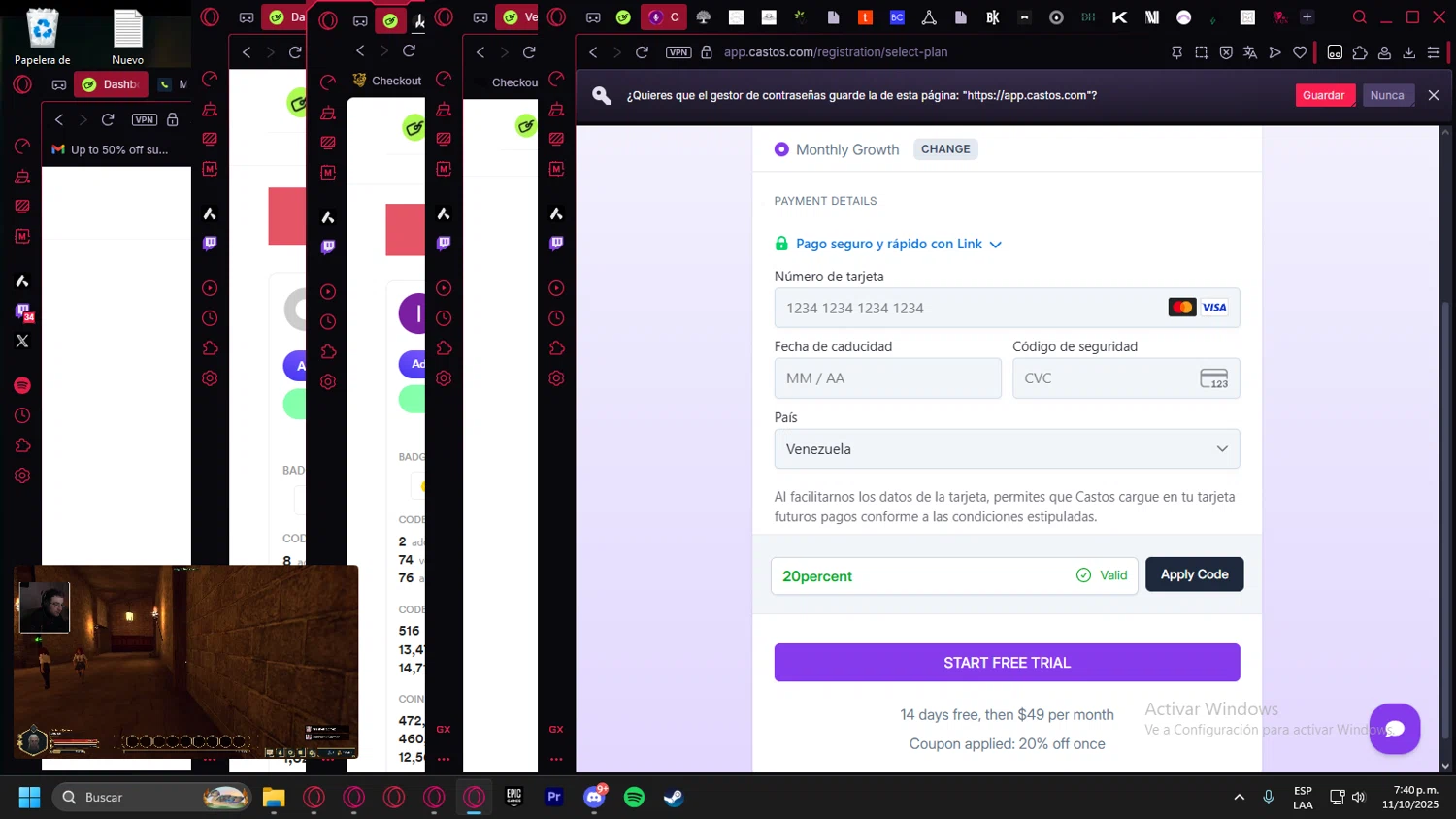This screenshot has height=819, width=1456.
Task: Open the Papelera de reciclaje desktop icon
Action: pos(43,37)
